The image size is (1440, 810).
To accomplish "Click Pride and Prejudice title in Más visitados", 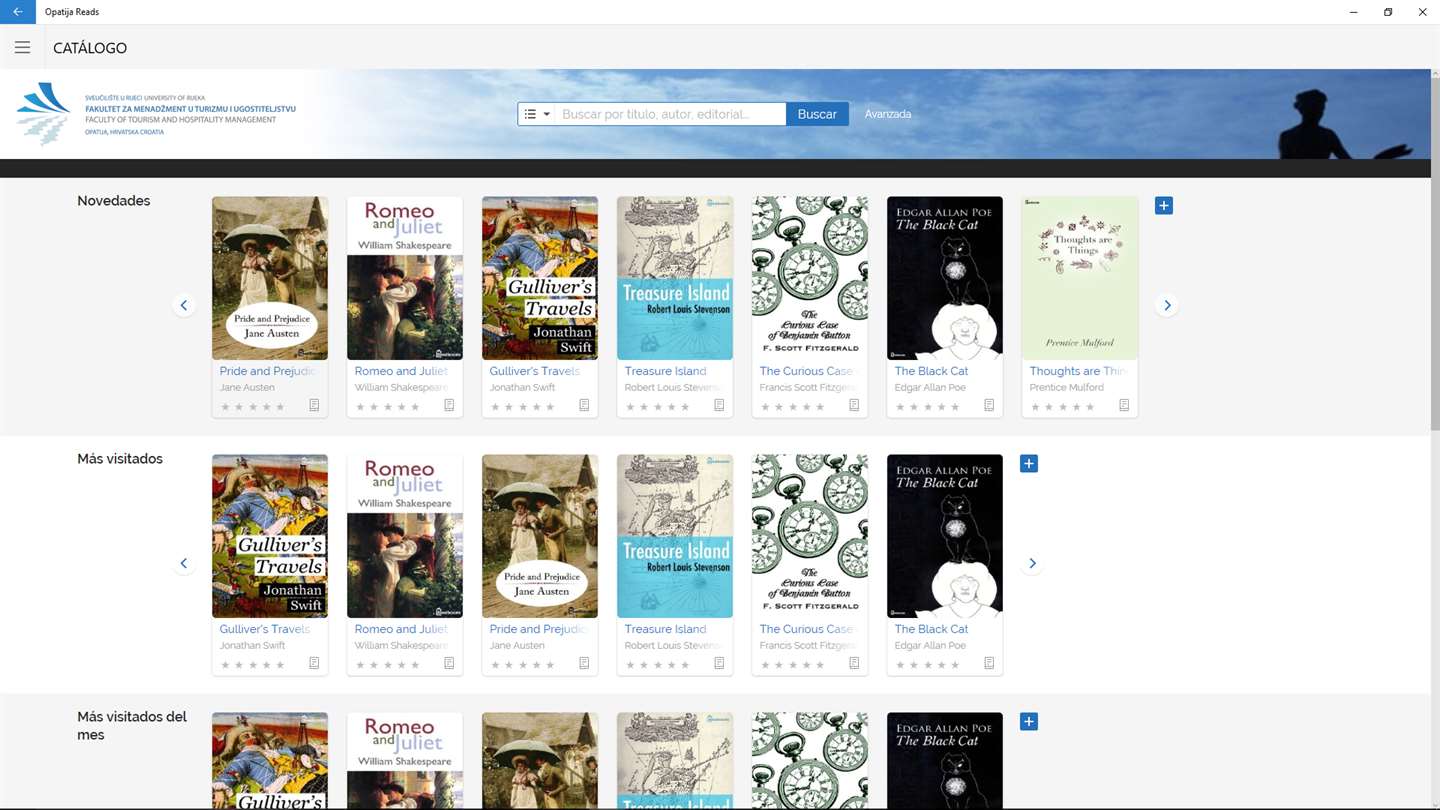I will (540, 629).
